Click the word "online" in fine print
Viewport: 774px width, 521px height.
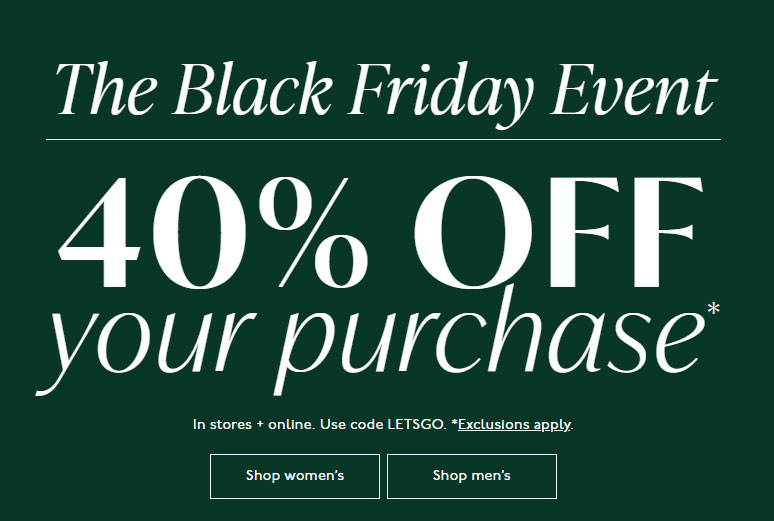(291, 425)
